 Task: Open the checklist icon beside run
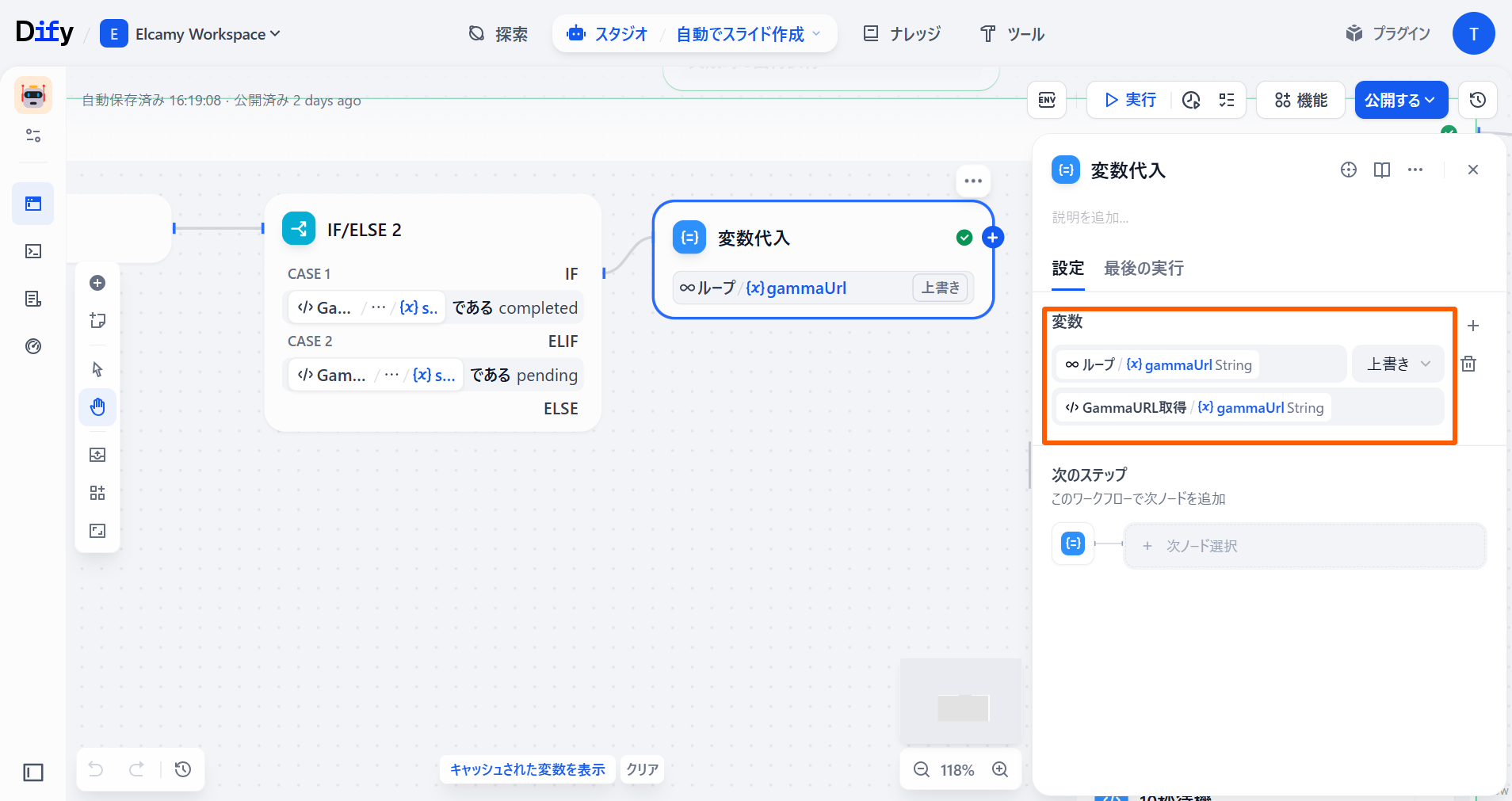click(1227, 100)
